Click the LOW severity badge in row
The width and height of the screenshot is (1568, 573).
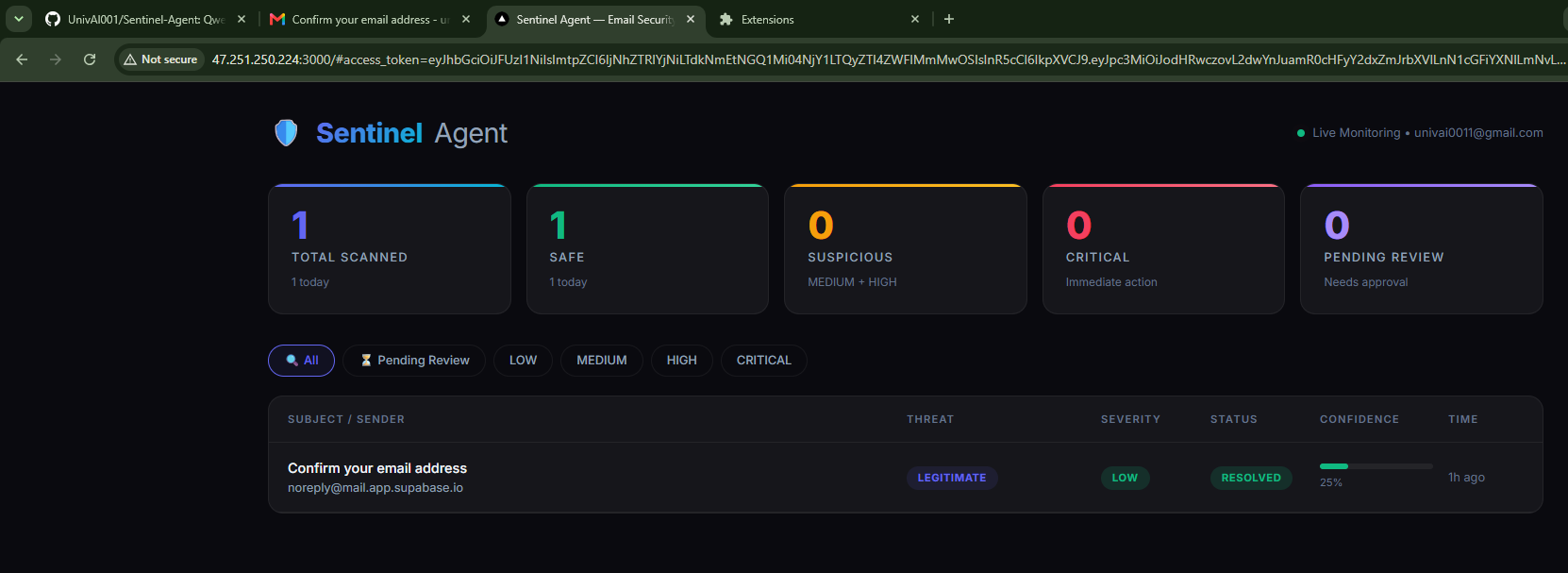pyautogui.click(x=1125, y=478)
